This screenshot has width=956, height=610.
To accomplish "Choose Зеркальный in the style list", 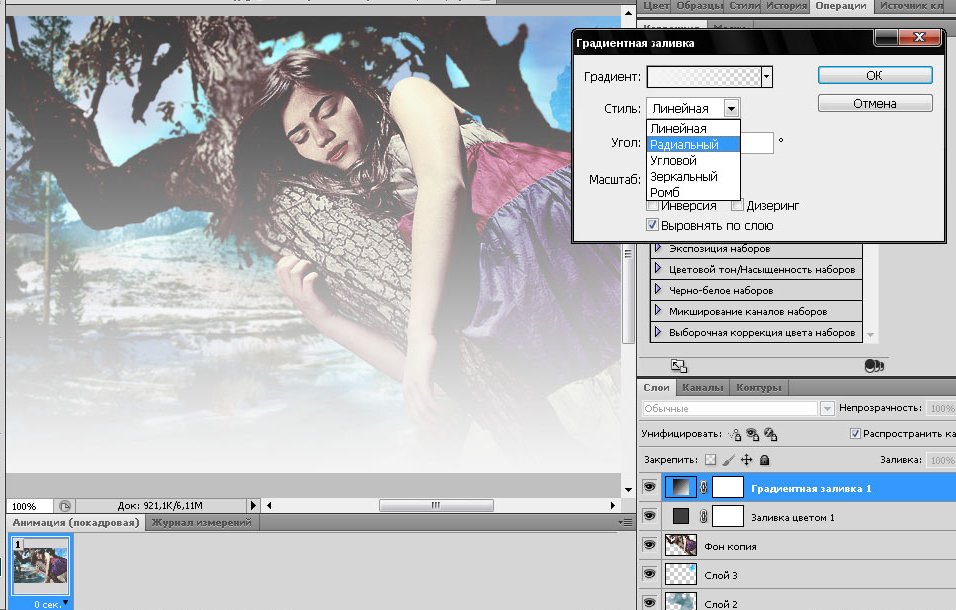I will point(693,176).
